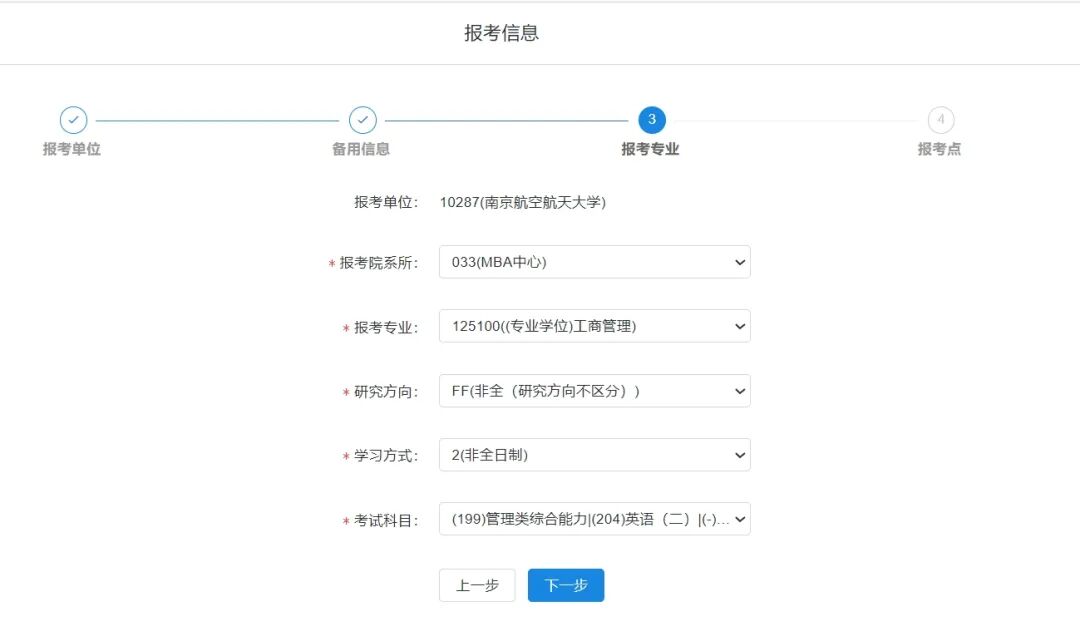The width and height of the screenshot is (1080, 641).
Task: Go to the 报考单位 step label
Action: tap(72, 149)
